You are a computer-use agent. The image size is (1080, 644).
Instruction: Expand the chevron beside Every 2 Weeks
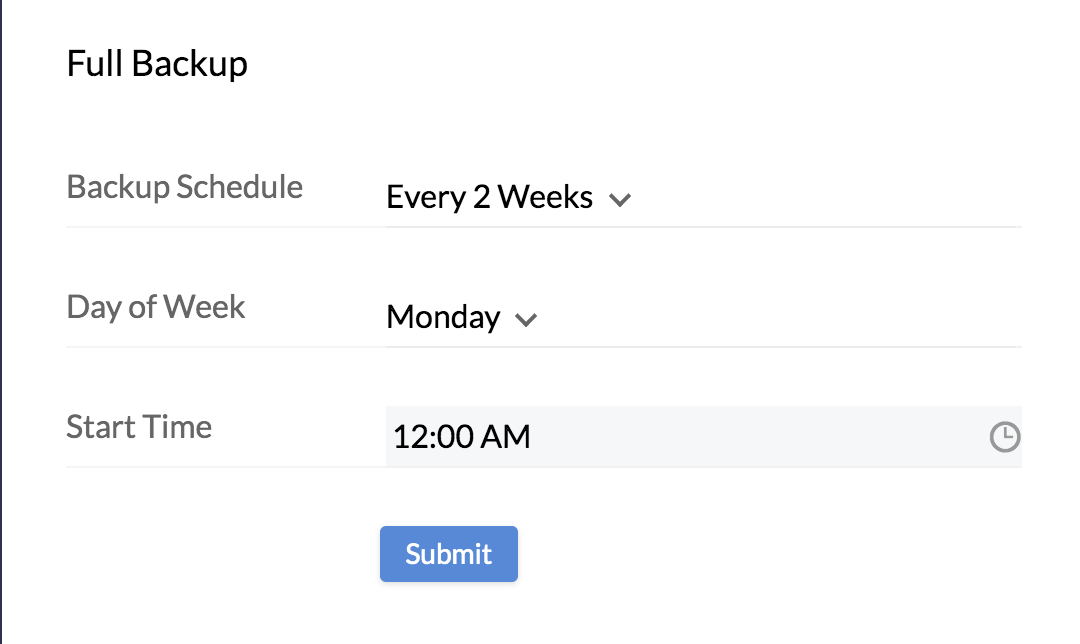coord(620,199)
